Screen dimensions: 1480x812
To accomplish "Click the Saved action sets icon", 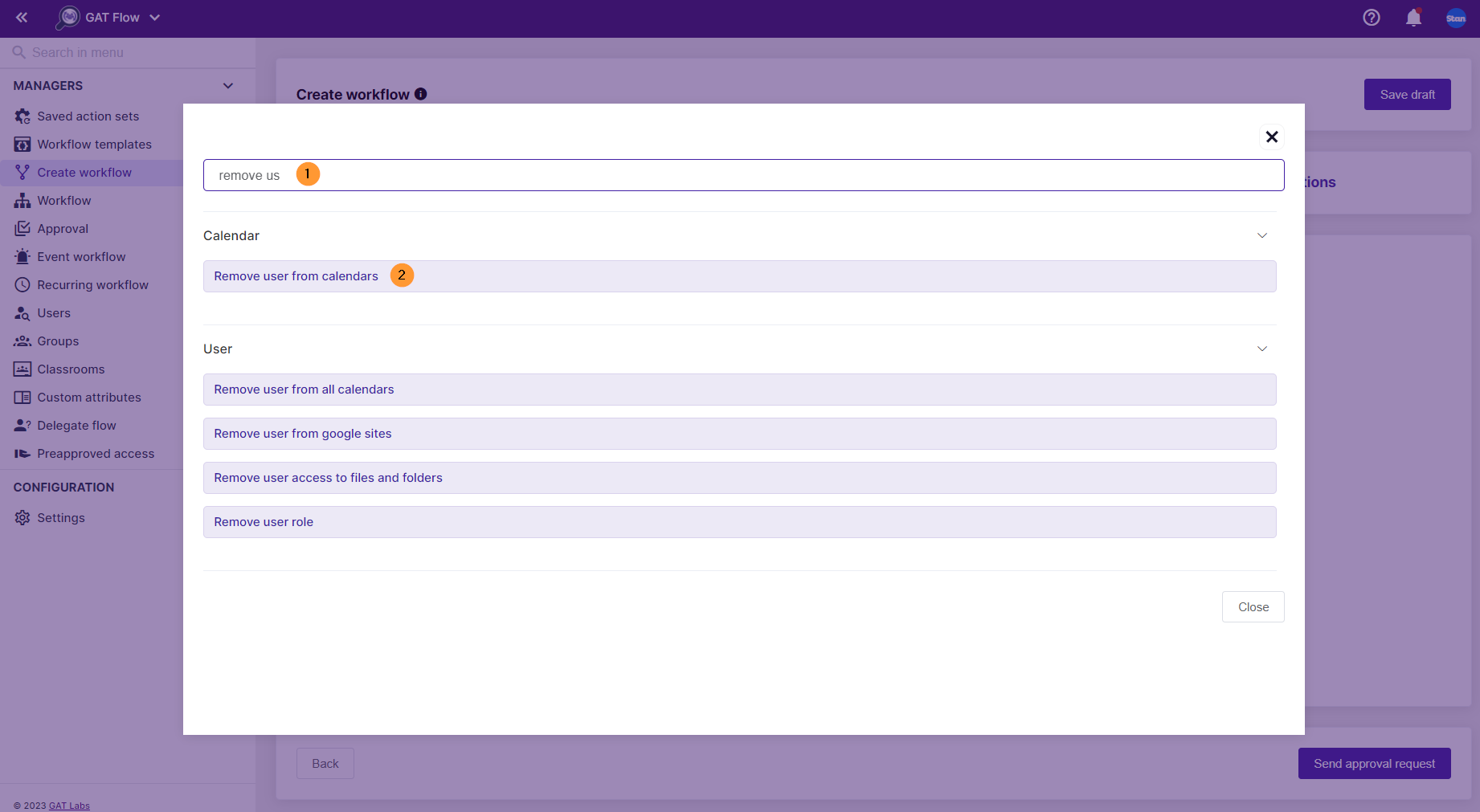I will pos(22,116).
